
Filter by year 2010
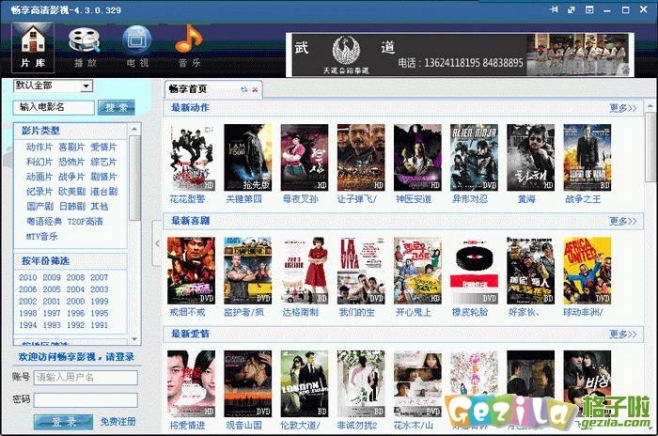click(x=28, y=277)
